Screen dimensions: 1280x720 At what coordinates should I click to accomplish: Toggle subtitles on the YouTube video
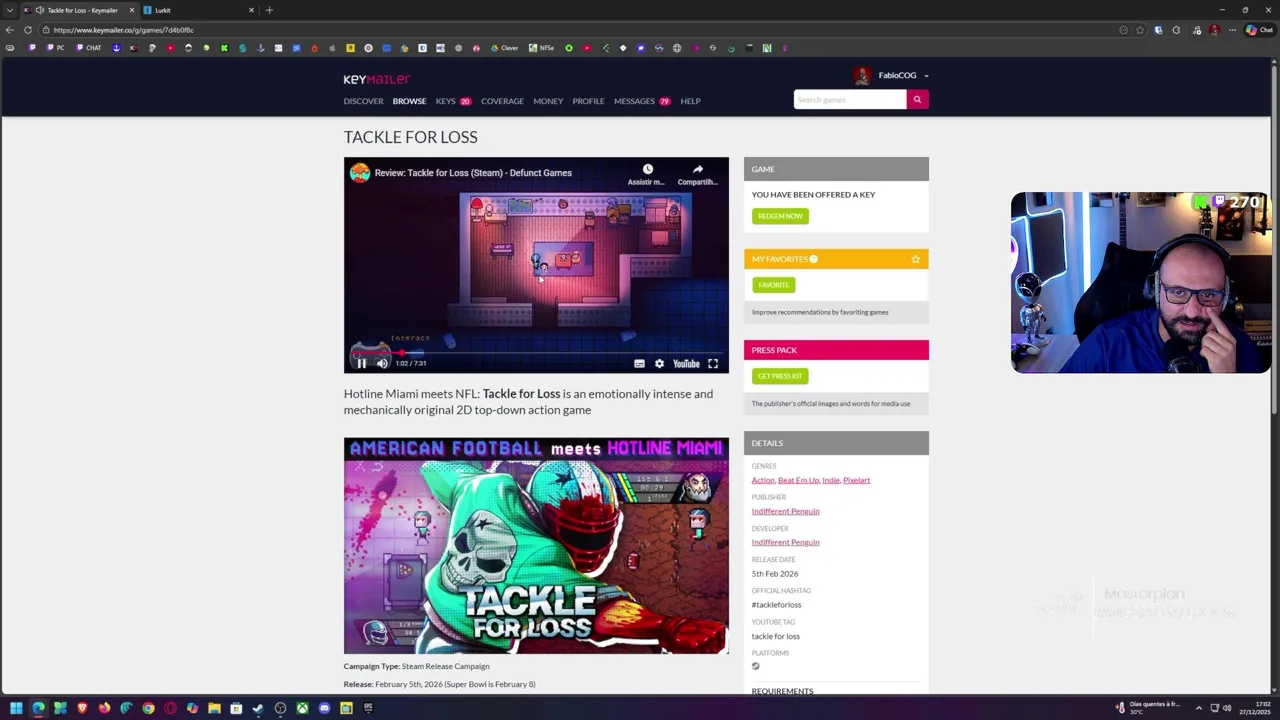(639, 364)
